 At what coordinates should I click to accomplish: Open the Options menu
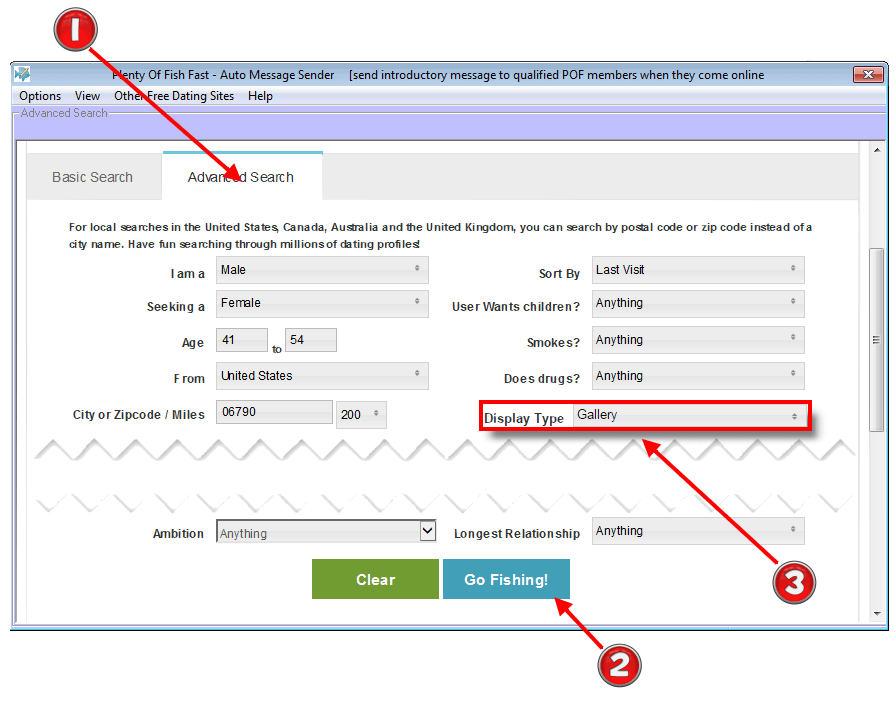point(40,96)
